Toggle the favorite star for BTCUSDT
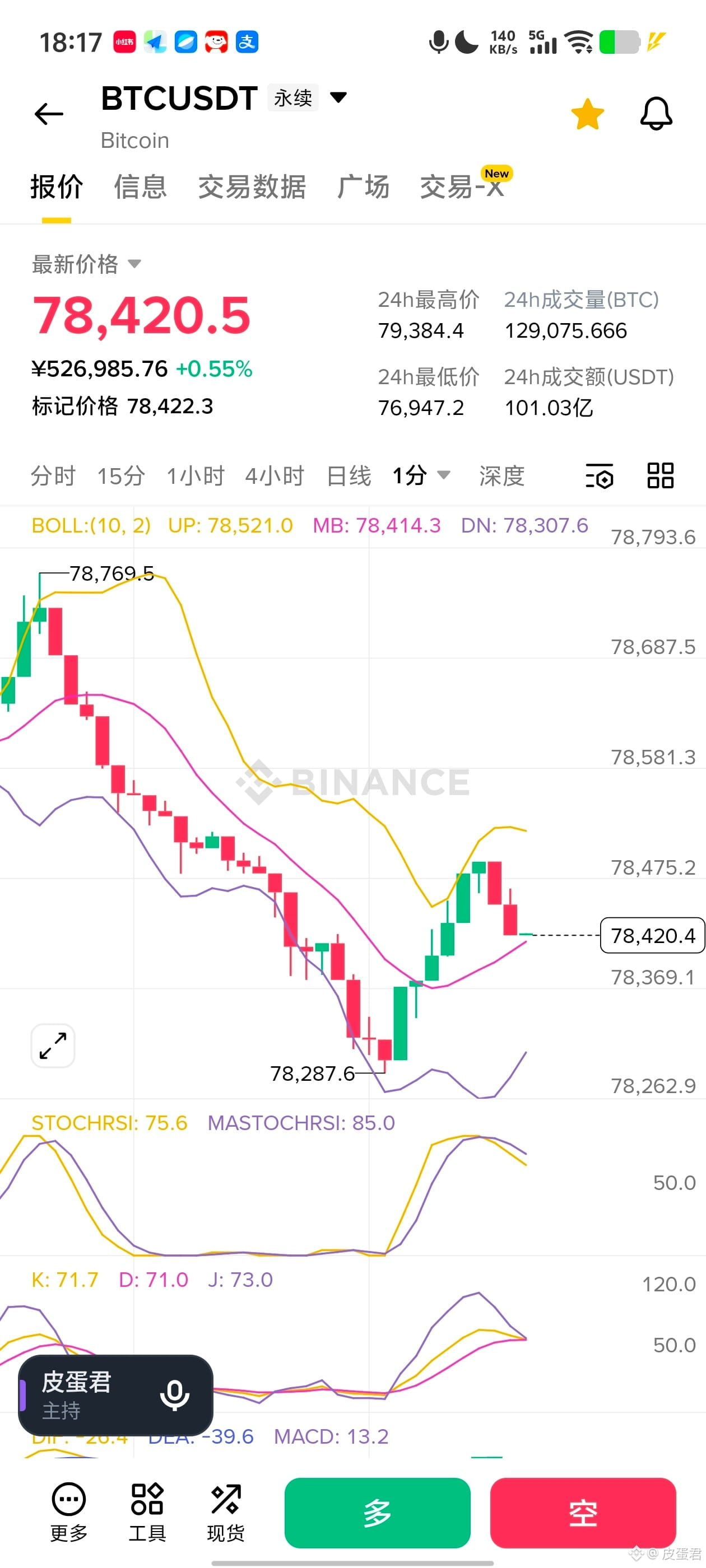This screenshot has width=706, height=1568. coord(587,114)
